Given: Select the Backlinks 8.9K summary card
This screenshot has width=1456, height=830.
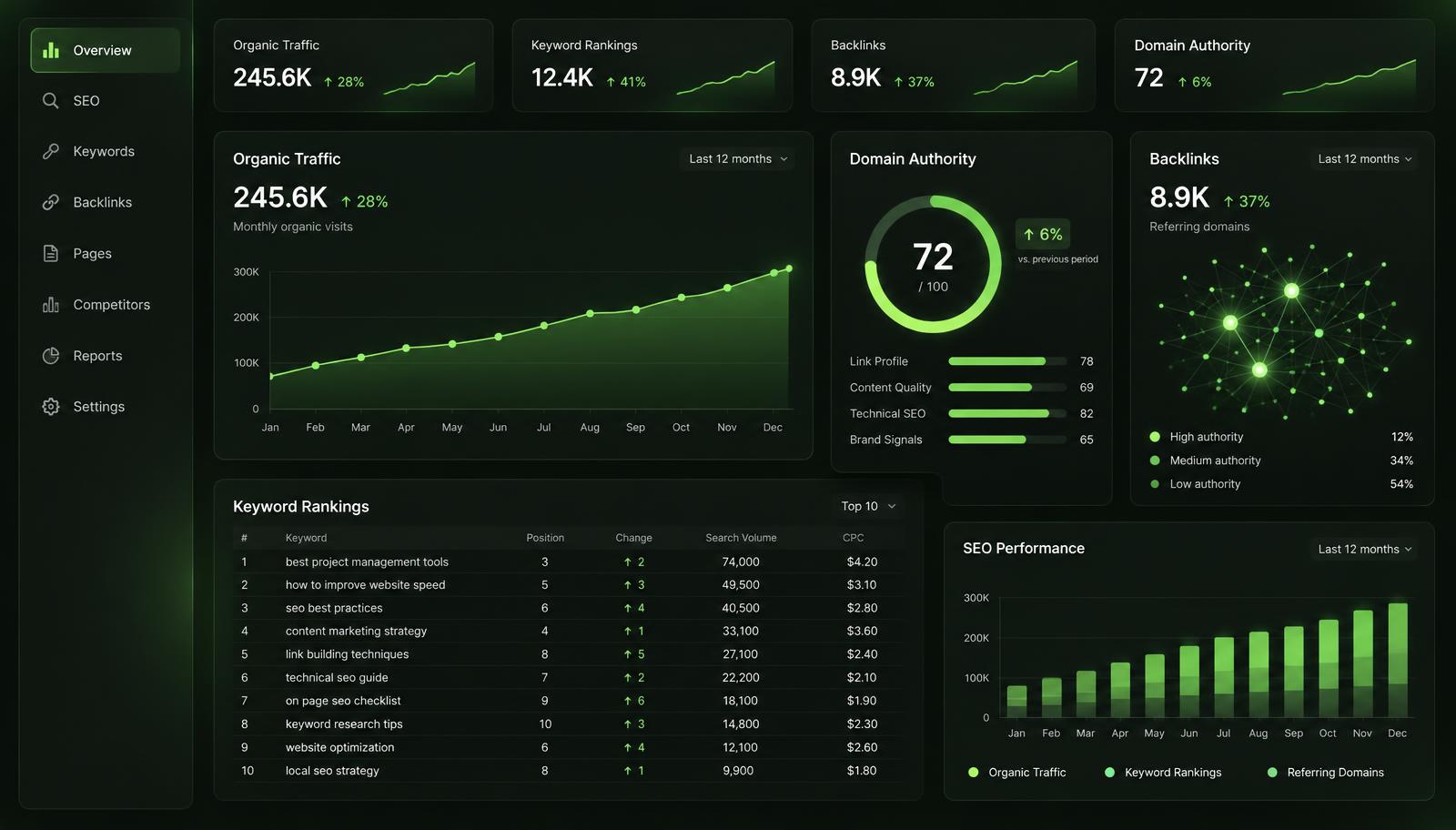Looking at the screenshot, I should [953, 66].
